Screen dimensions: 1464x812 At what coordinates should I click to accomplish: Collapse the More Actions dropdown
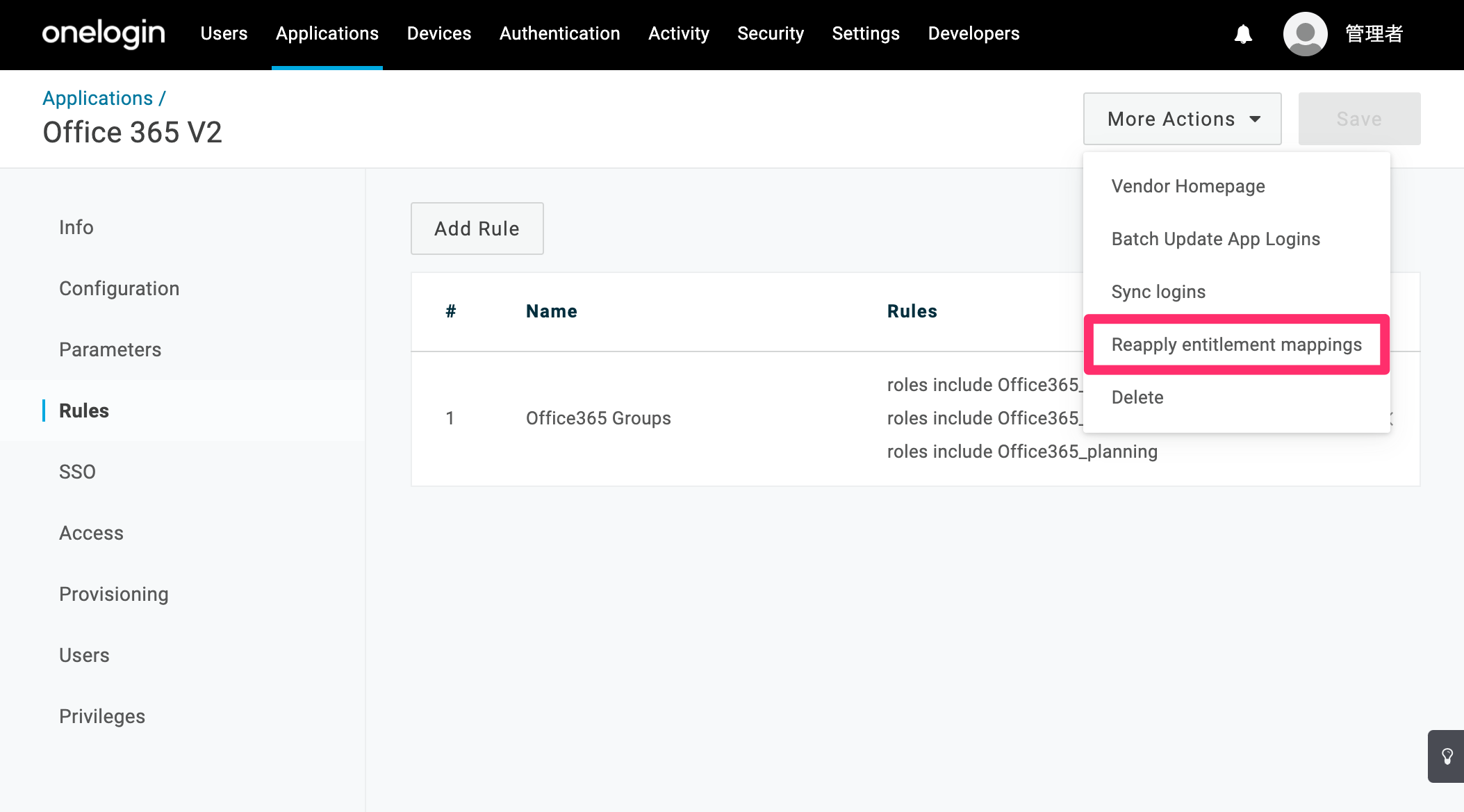point(1182,119)
